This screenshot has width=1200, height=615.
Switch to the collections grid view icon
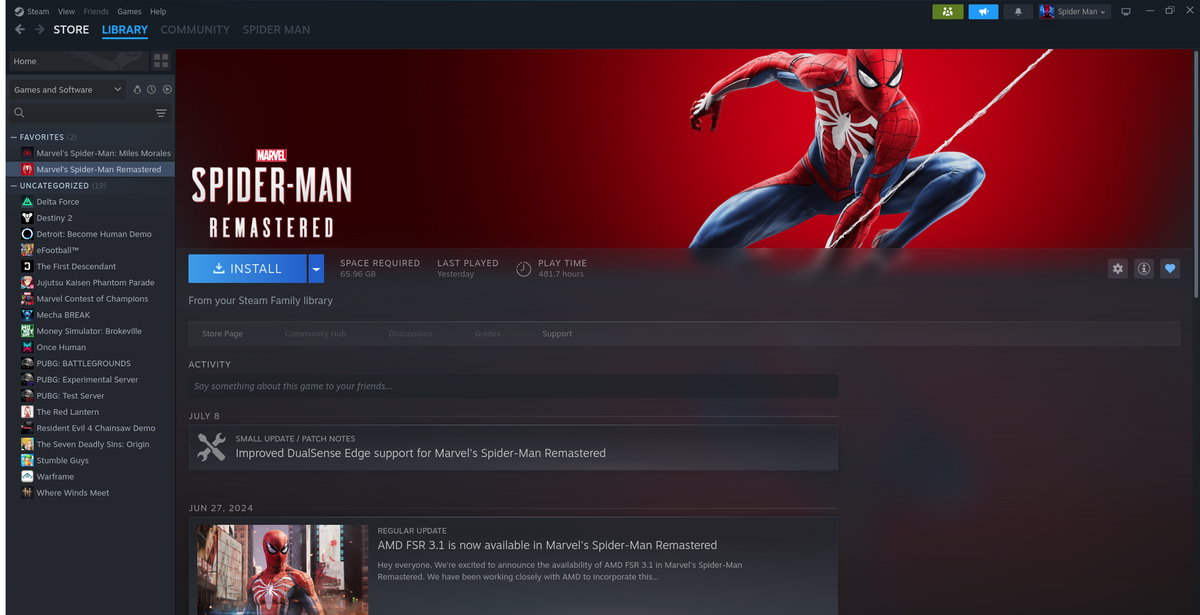pyautogui.click(x=161, y=61)
